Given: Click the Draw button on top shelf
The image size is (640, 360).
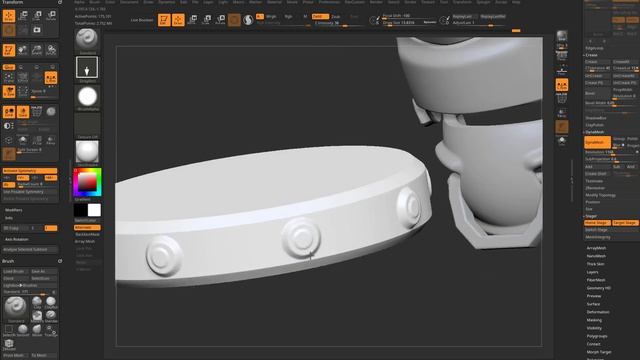Looking at the screenshot, I should 178,20.
